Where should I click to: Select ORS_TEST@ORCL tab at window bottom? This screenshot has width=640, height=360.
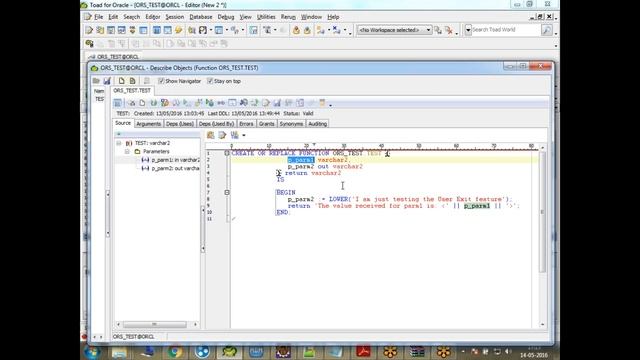[134, 337]
